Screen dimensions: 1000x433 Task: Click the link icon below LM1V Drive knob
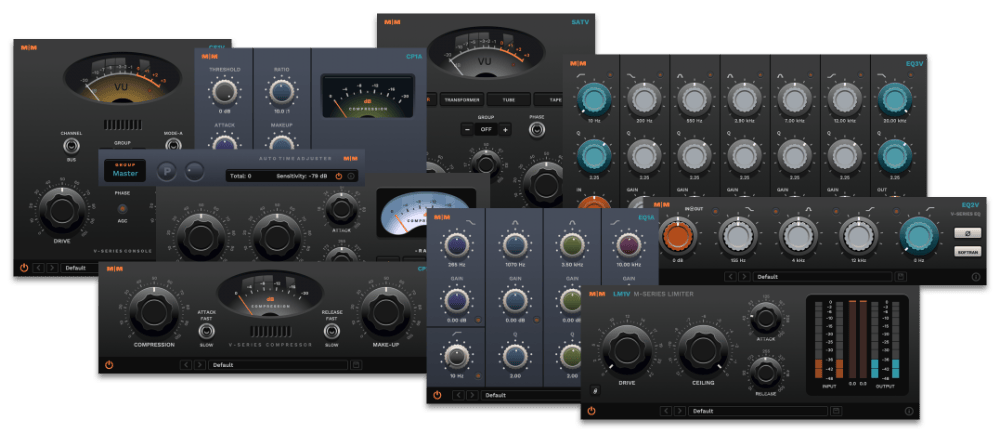point(594,390)
